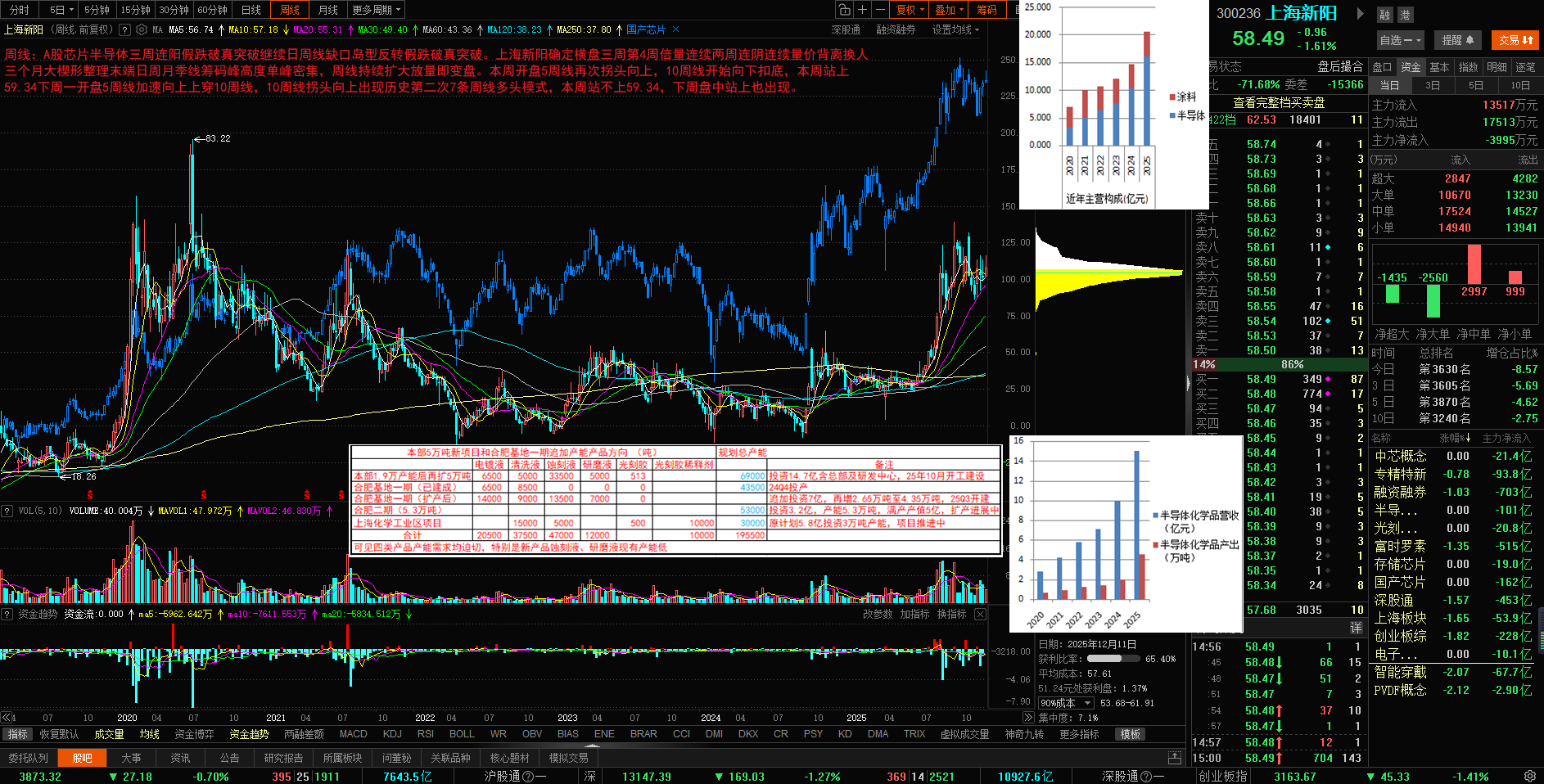The width and height of the screenshot is (1544, 784).
Task: Open the 90%成本 cost dropdown
Action: (1066, 703)
